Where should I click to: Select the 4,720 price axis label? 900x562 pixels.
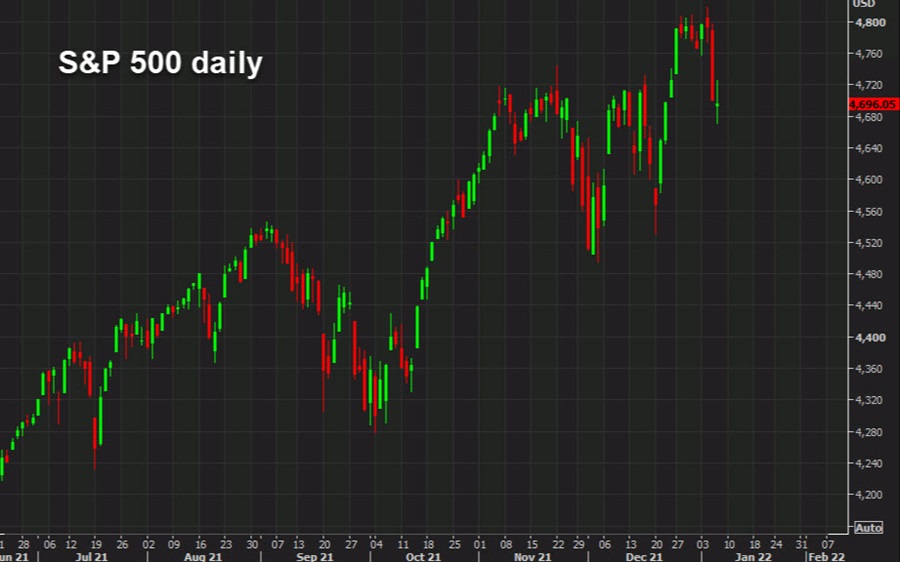[x=870, y=85]
